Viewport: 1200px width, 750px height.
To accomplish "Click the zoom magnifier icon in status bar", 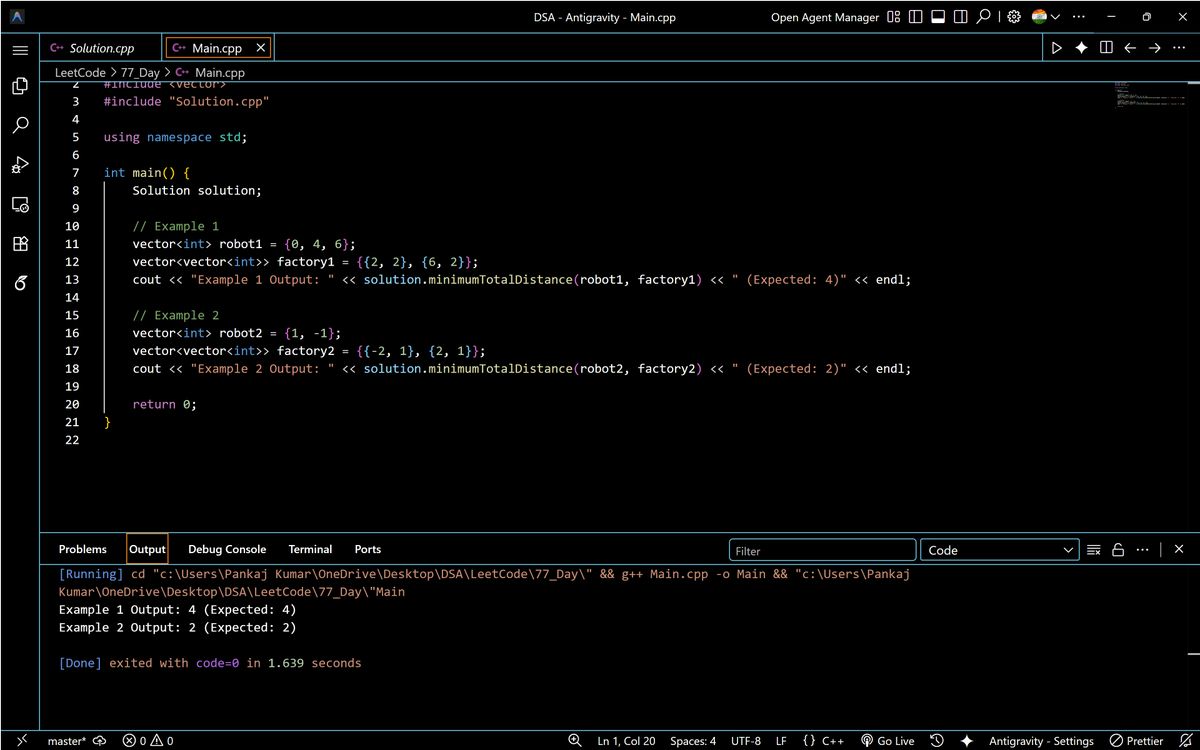I will (x=575, y=741).
